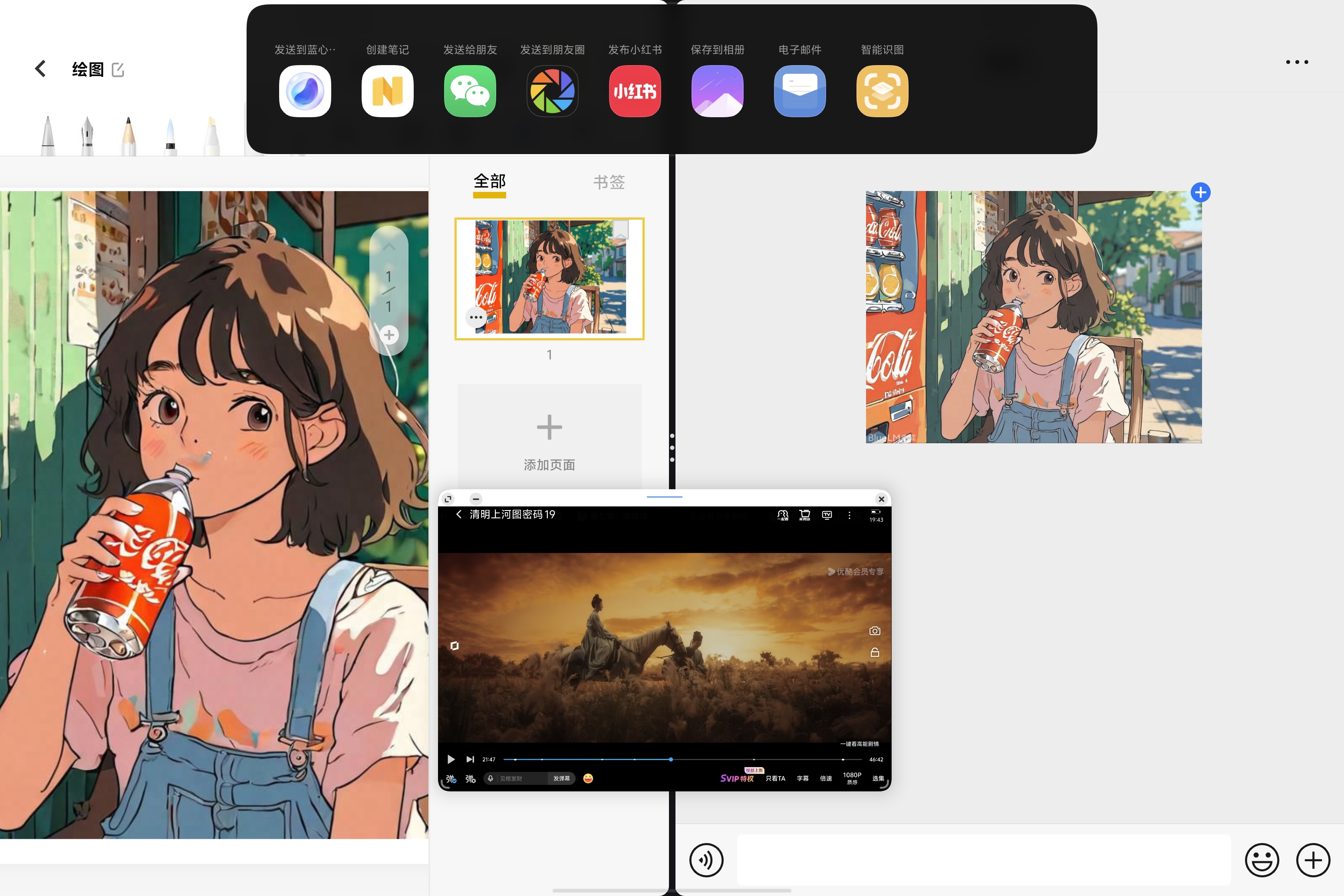Select the page 1 thumbnail

pos(550,279)
